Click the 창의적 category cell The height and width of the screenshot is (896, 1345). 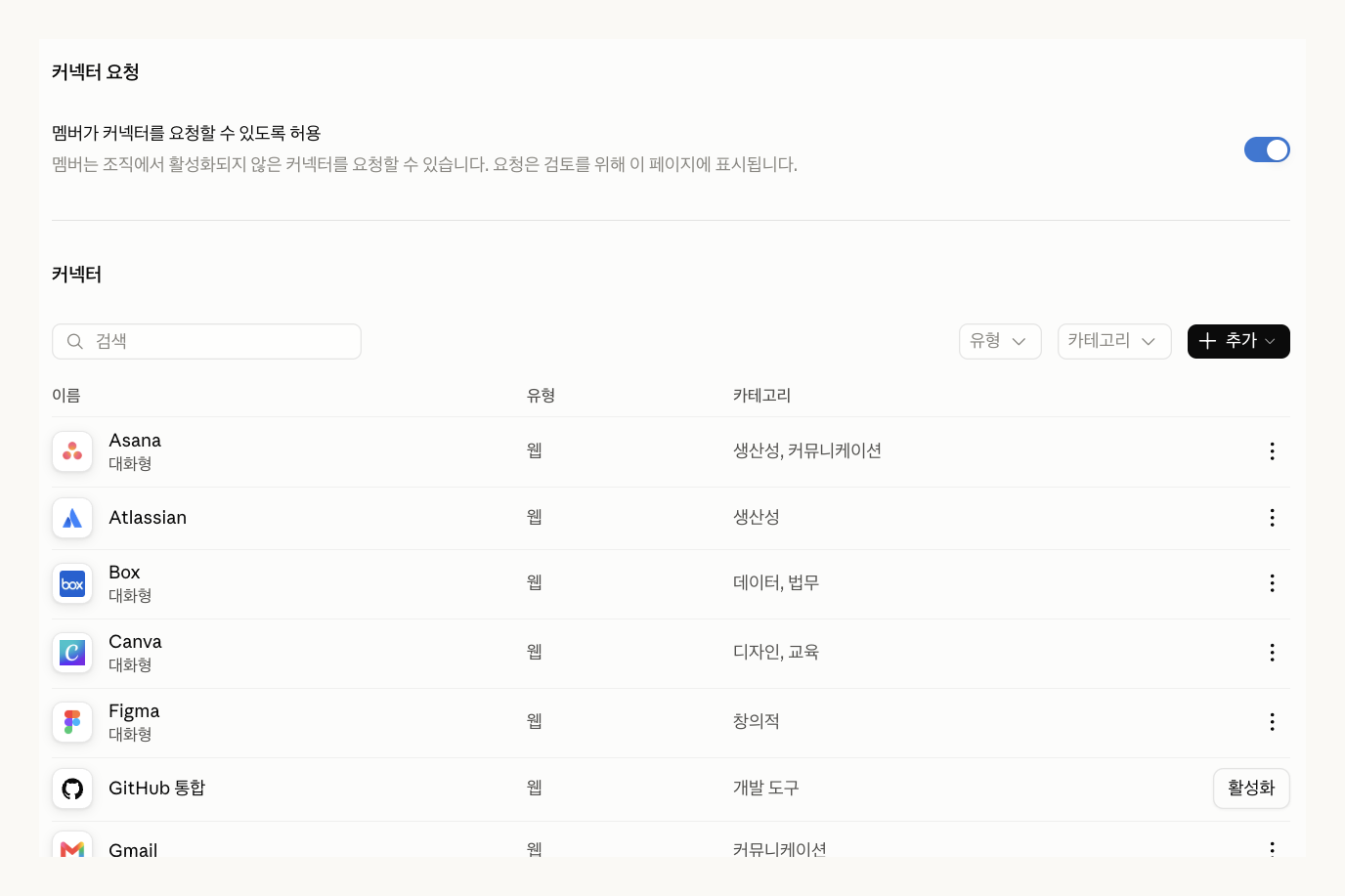757,722
